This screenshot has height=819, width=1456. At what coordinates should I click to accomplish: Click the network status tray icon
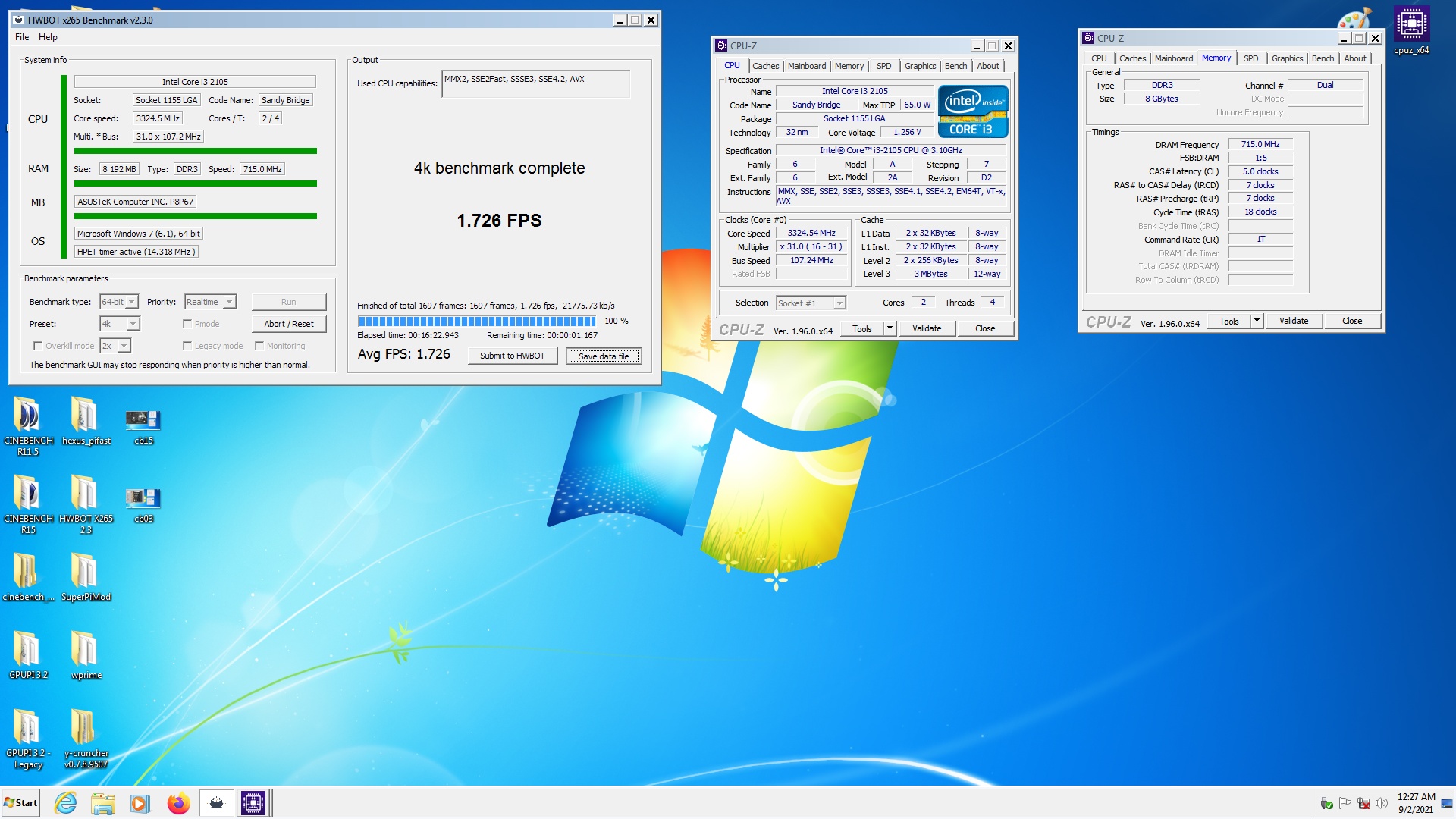1363,803
